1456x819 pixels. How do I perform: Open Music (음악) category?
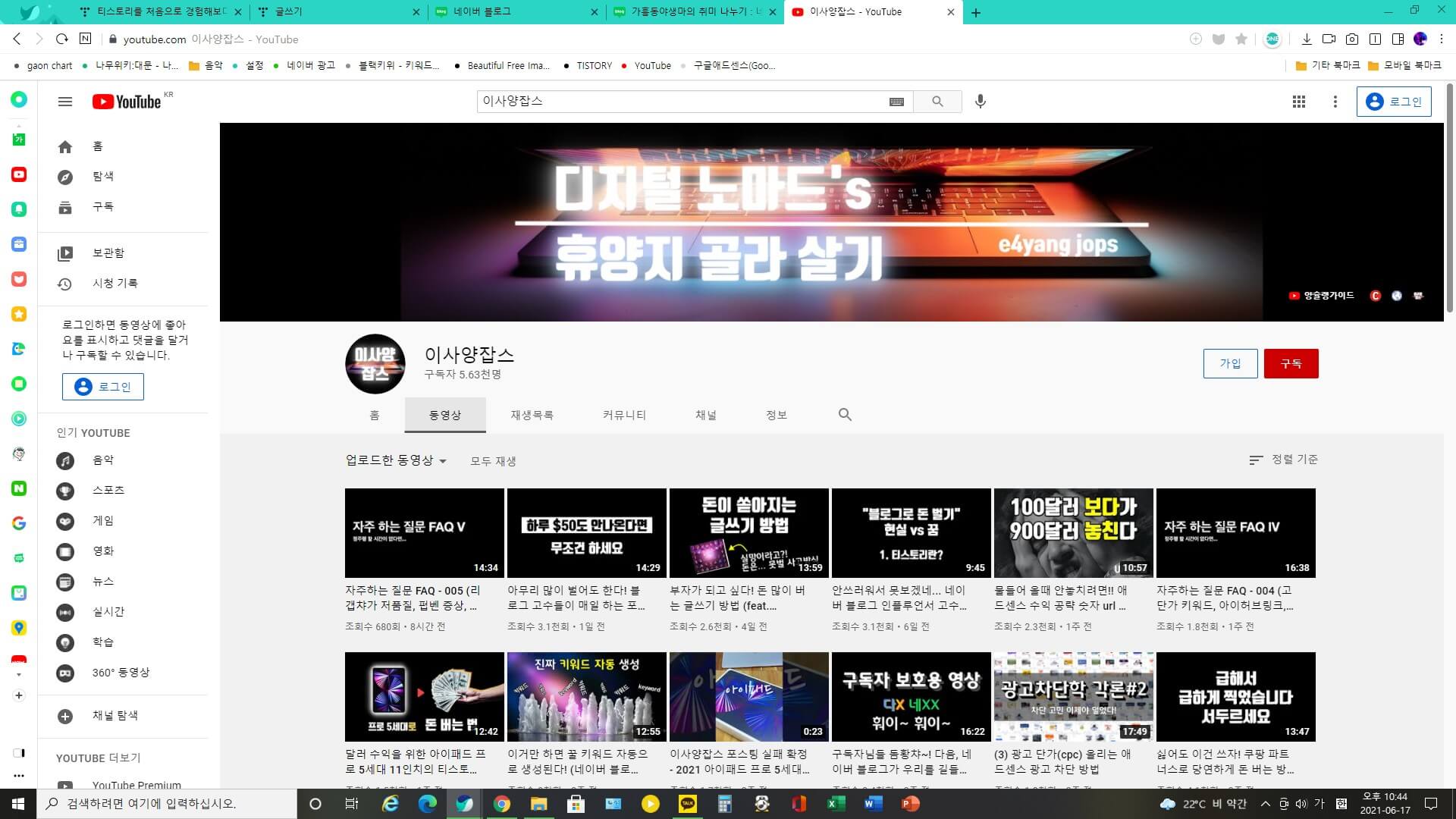click(123, 460)
